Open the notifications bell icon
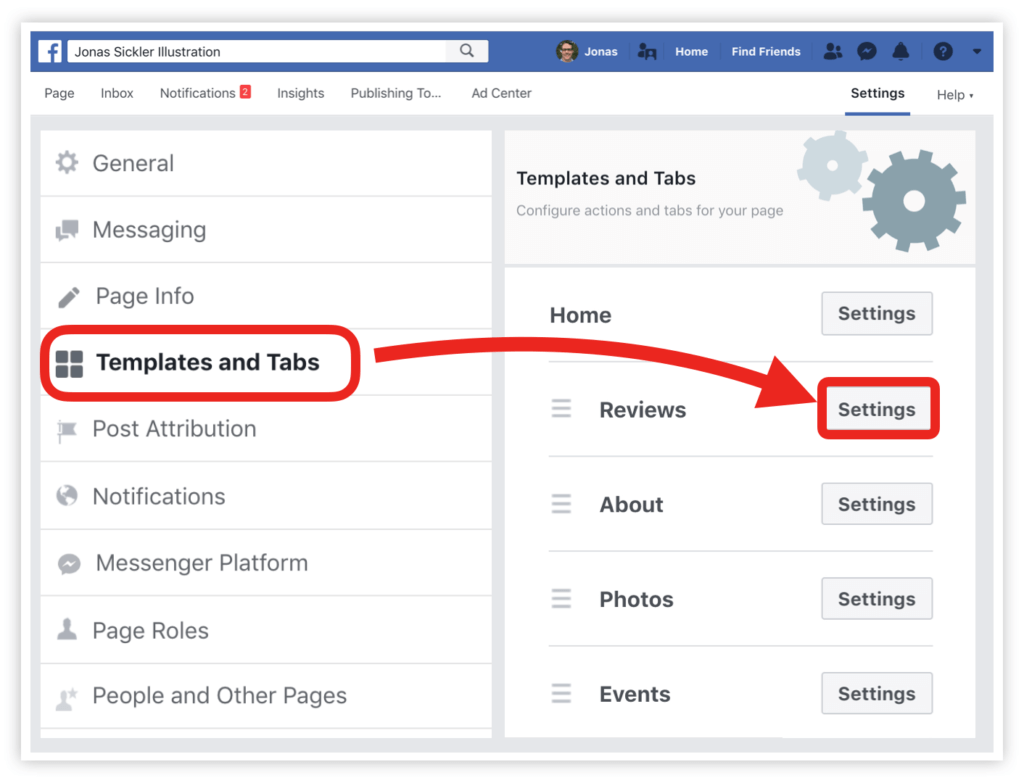Viewport: 1024px width, 783px height. coord(901,52)
